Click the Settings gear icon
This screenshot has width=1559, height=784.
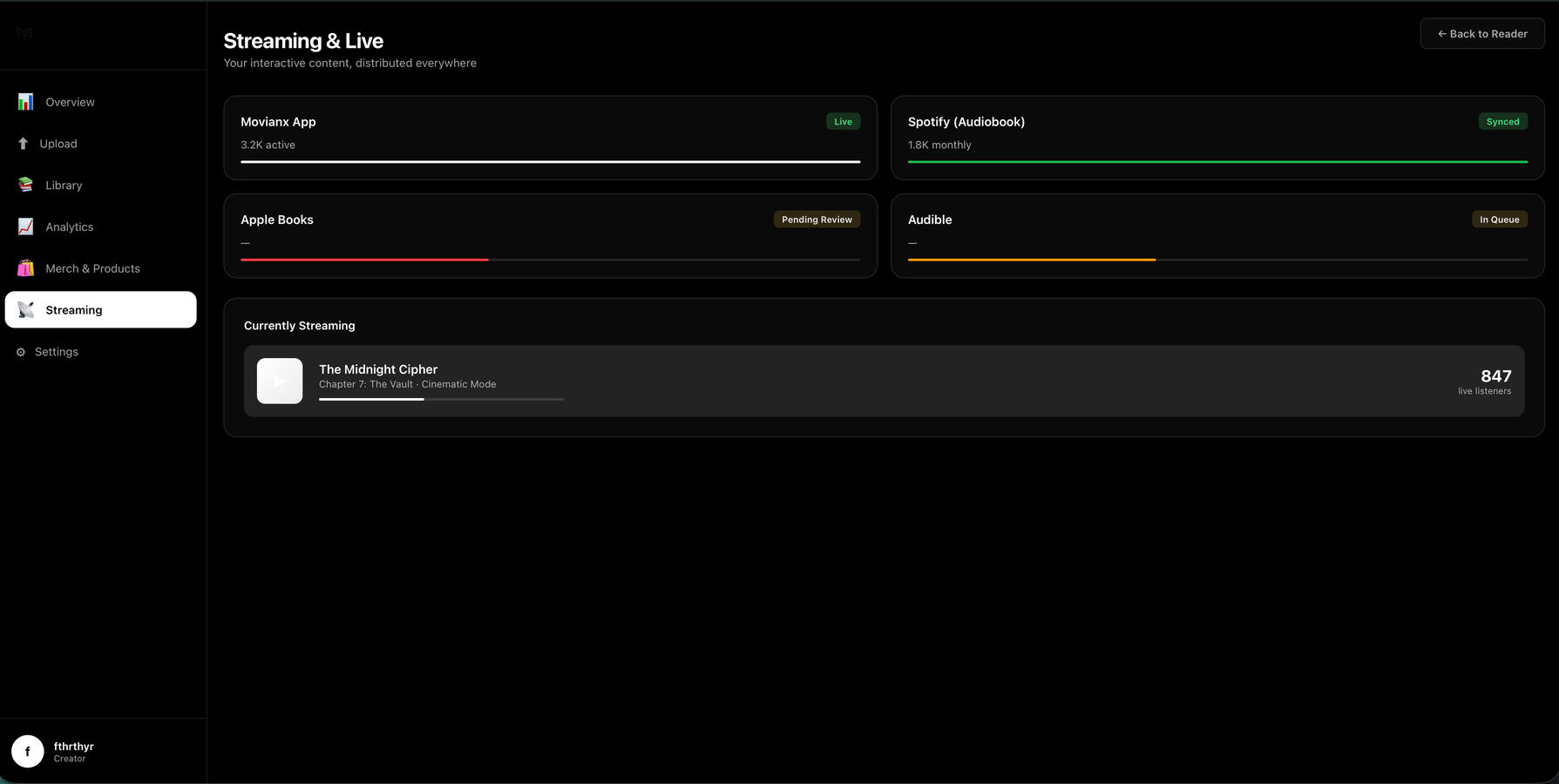pos(21,352)
